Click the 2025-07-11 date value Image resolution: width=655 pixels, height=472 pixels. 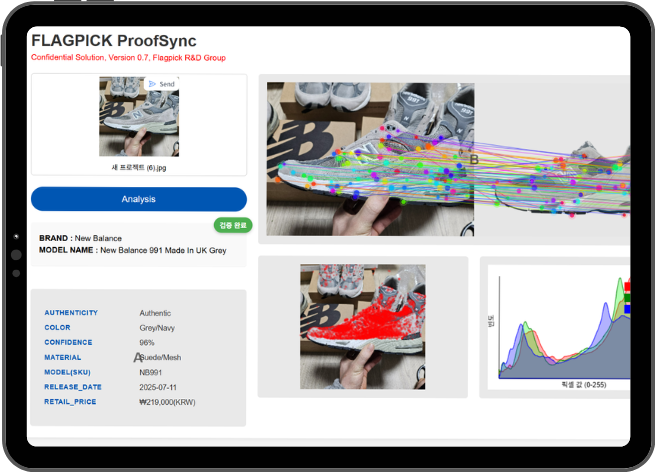click(x=158, y=388)
